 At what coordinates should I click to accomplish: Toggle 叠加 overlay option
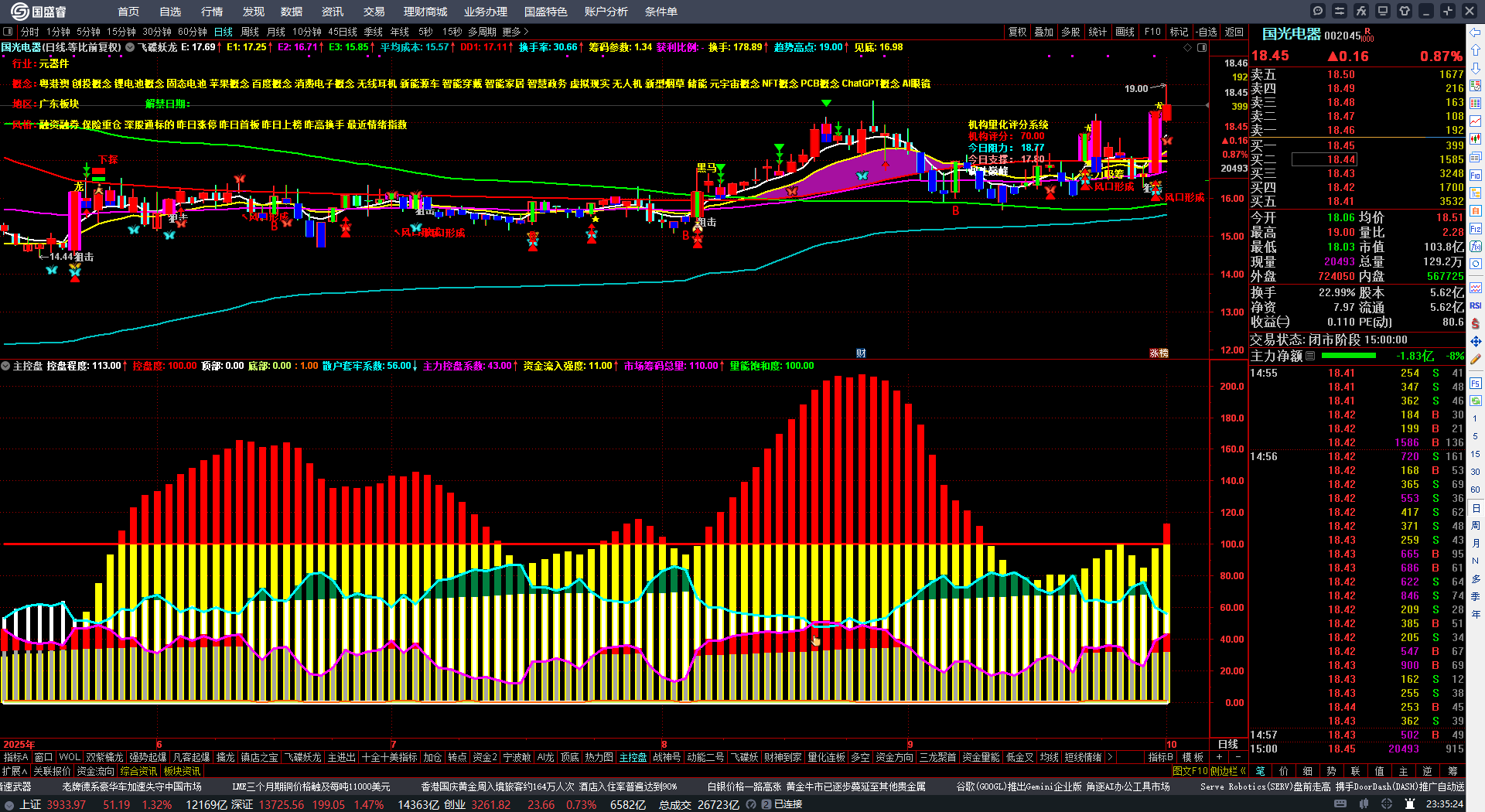click(1044, 32)
